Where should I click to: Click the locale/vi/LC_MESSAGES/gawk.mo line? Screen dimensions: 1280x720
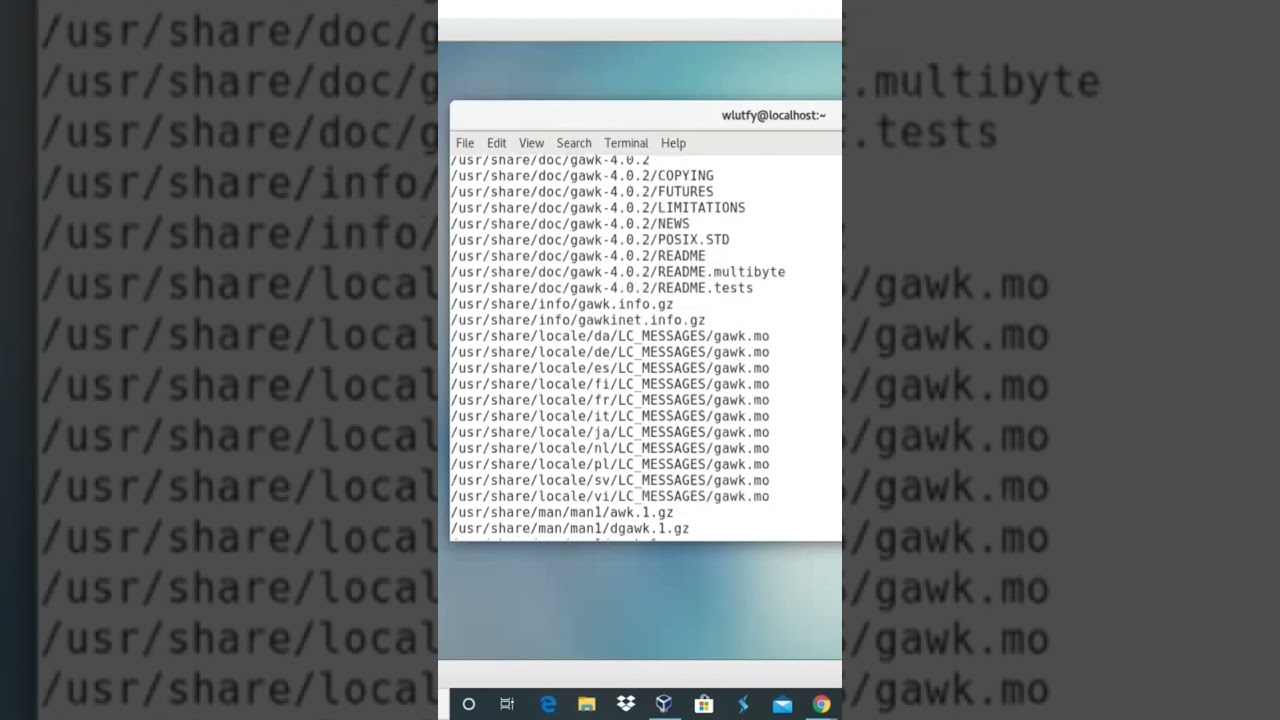pyautogui.click(x=610, y=496)
